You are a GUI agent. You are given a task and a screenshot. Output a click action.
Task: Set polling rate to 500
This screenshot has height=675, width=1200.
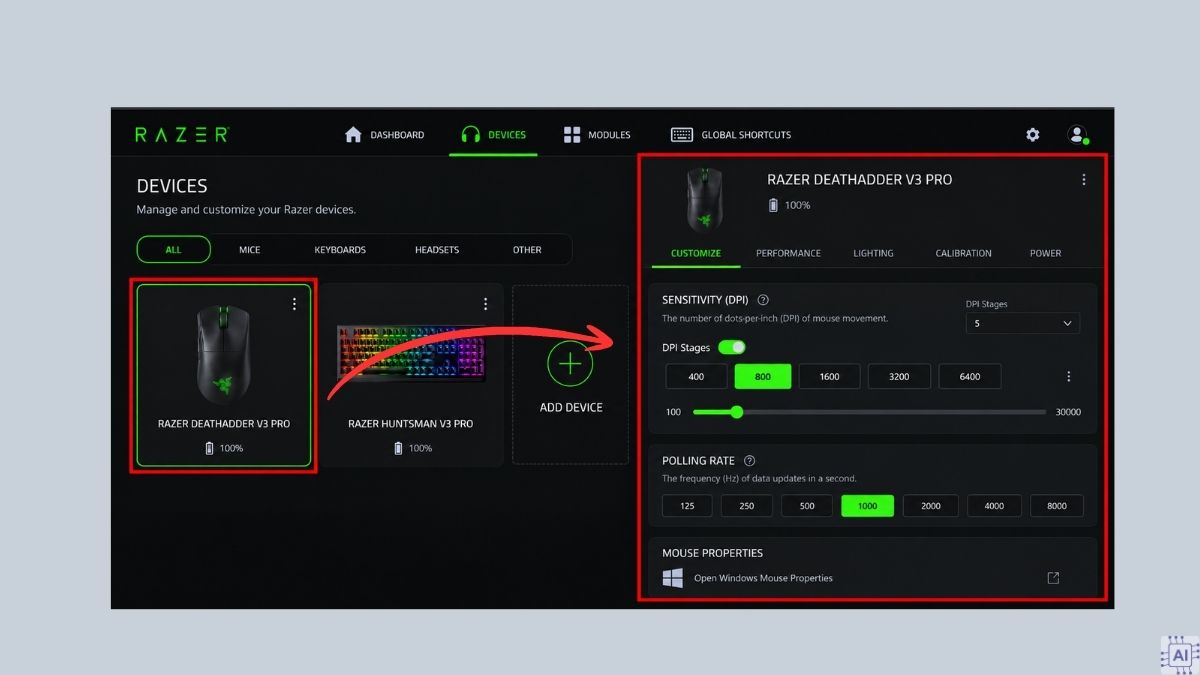(807, 506)
